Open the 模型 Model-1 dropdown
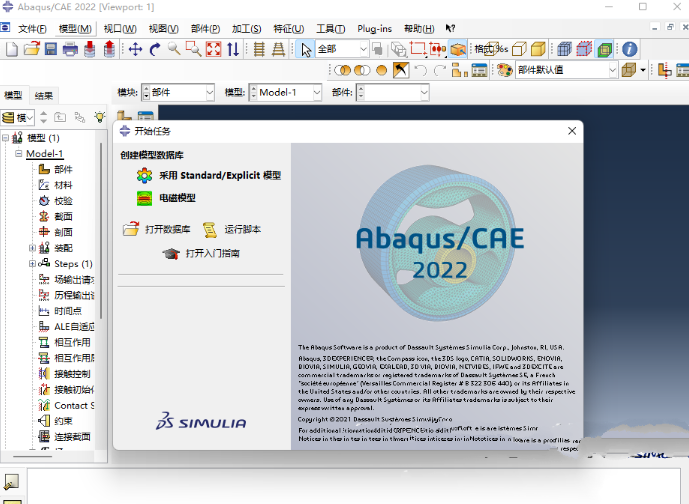Screen dimensions: 689x504 point(319,92)
